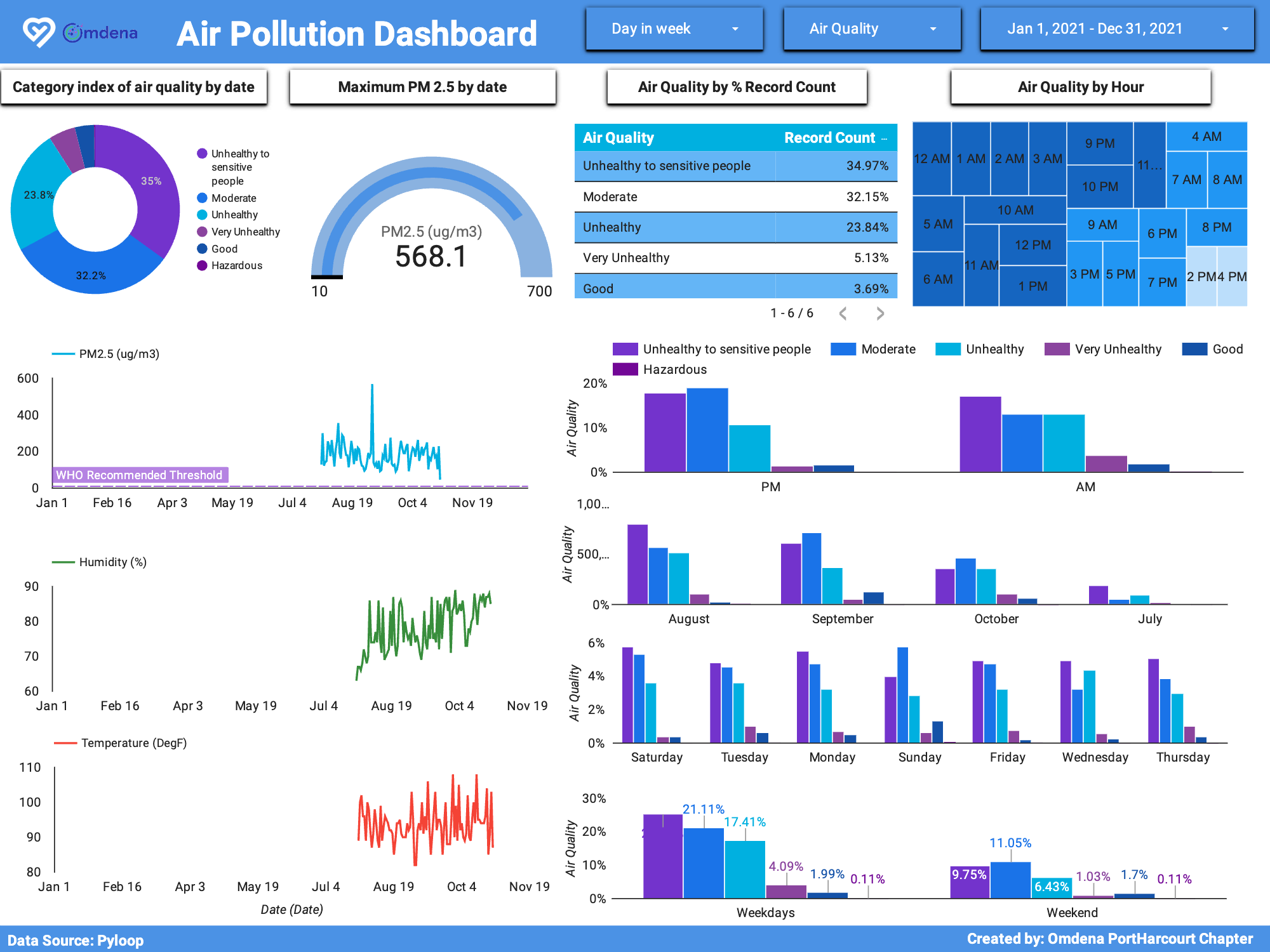Click the Maximum PM 2.5 by date title

[422, 87]
